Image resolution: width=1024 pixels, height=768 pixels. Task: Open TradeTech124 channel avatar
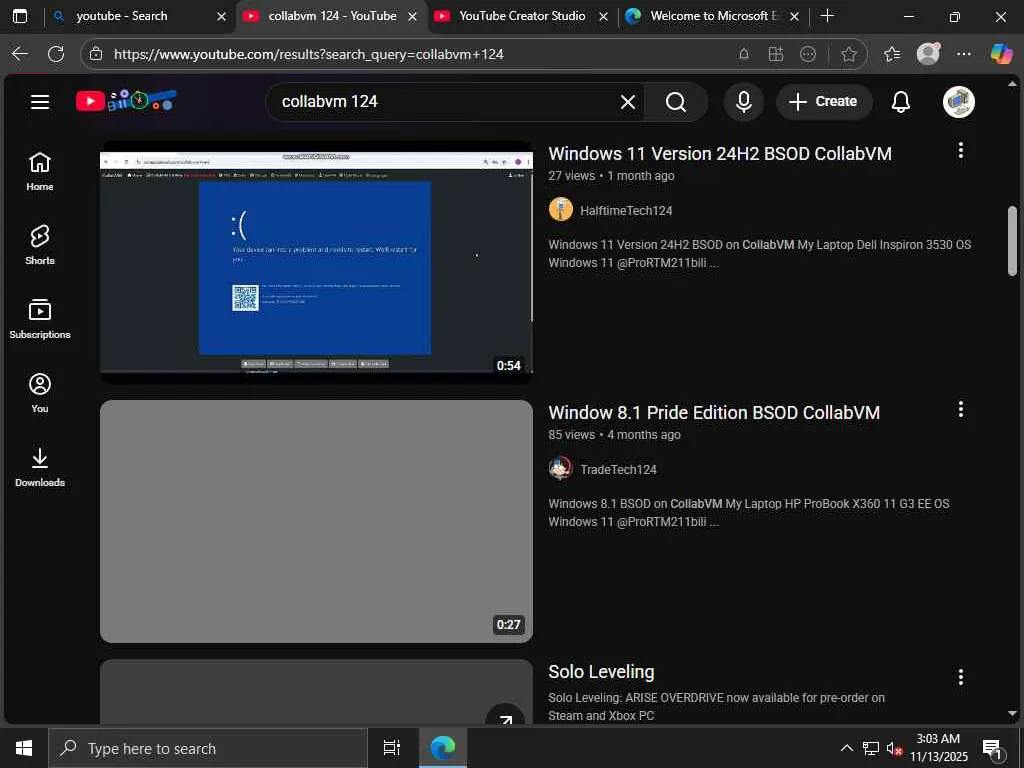tap(561, 469)
